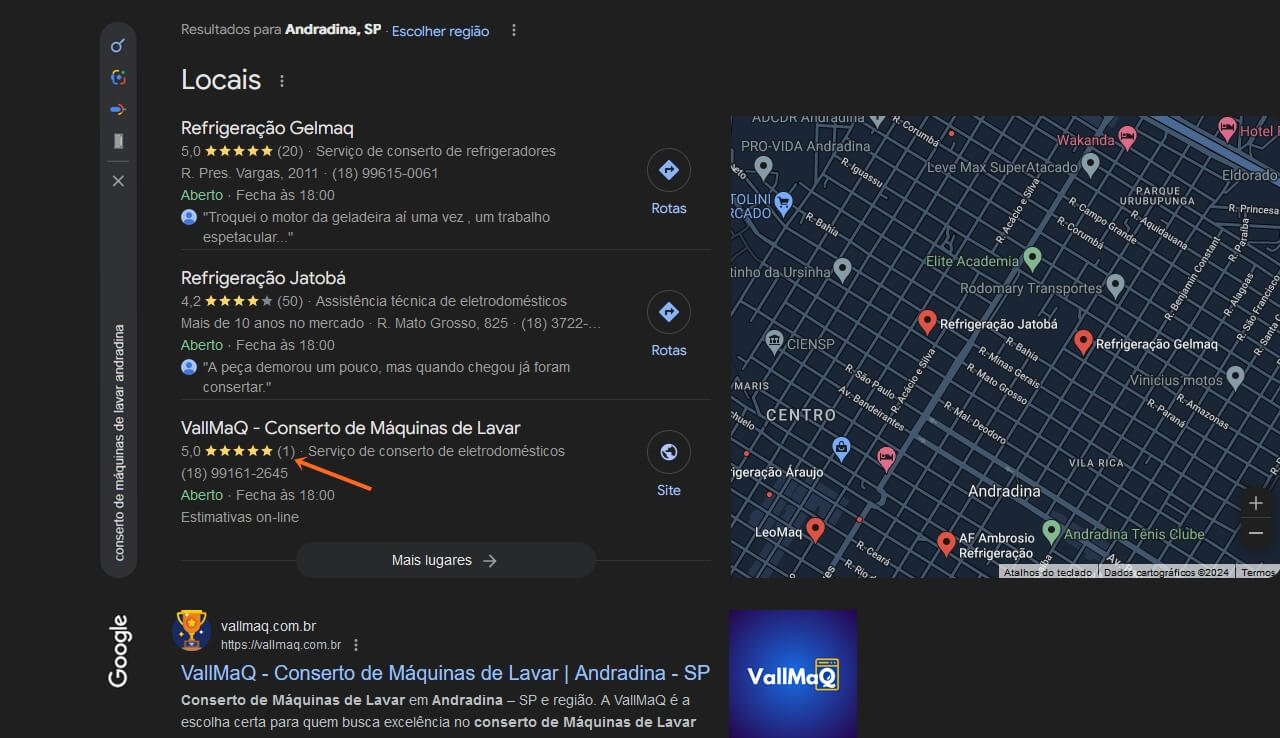Click the search magnifier icon in sidebar

click(118, 46)
